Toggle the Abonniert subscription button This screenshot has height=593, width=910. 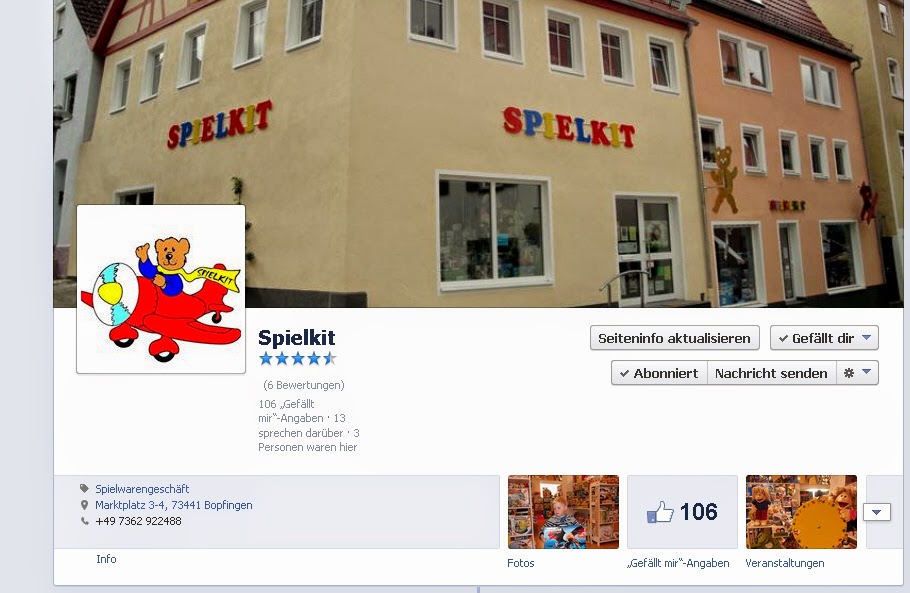pos(659,373)
